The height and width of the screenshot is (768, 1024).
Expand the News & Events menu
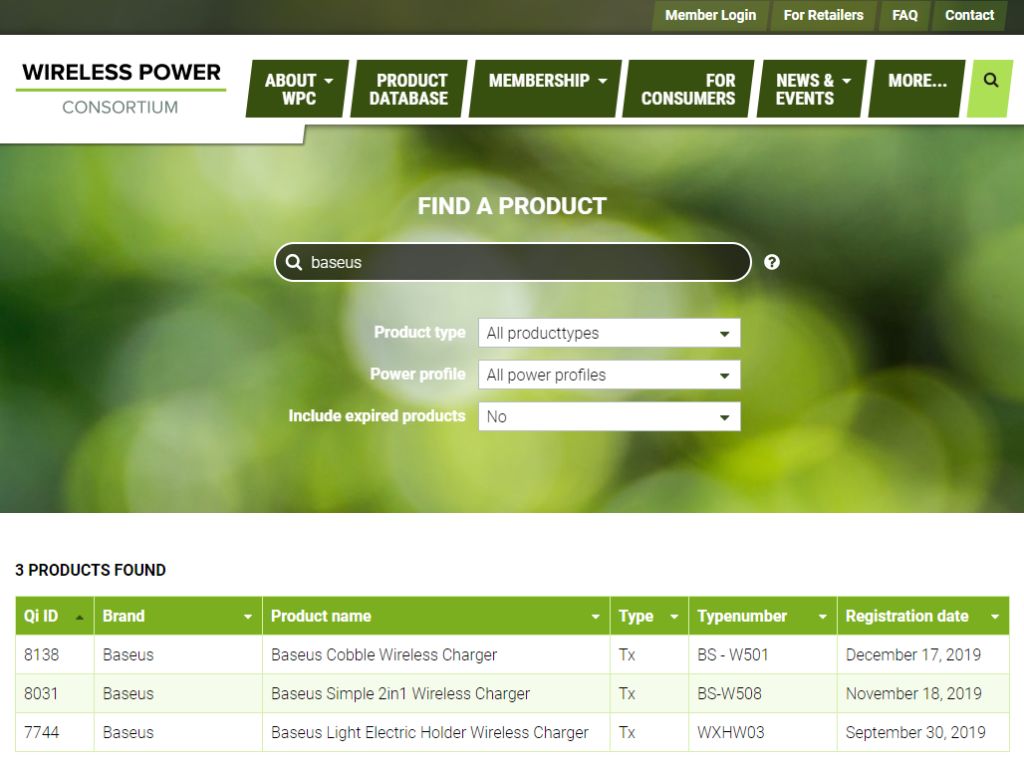812,89
